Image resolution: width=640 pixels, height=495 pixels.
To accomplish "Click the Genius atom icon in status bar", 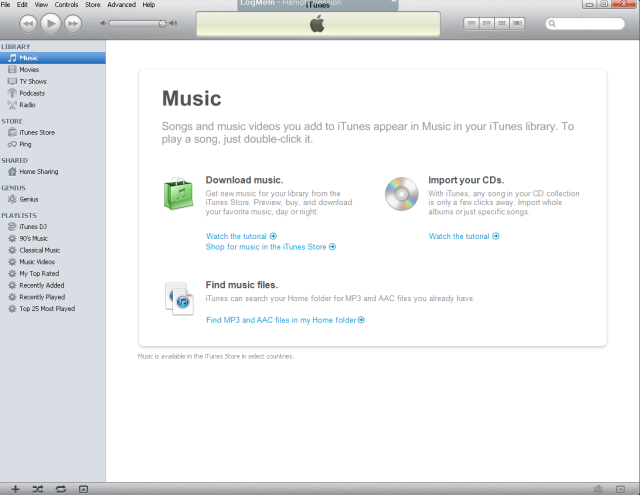I will (x=598, y=489).
